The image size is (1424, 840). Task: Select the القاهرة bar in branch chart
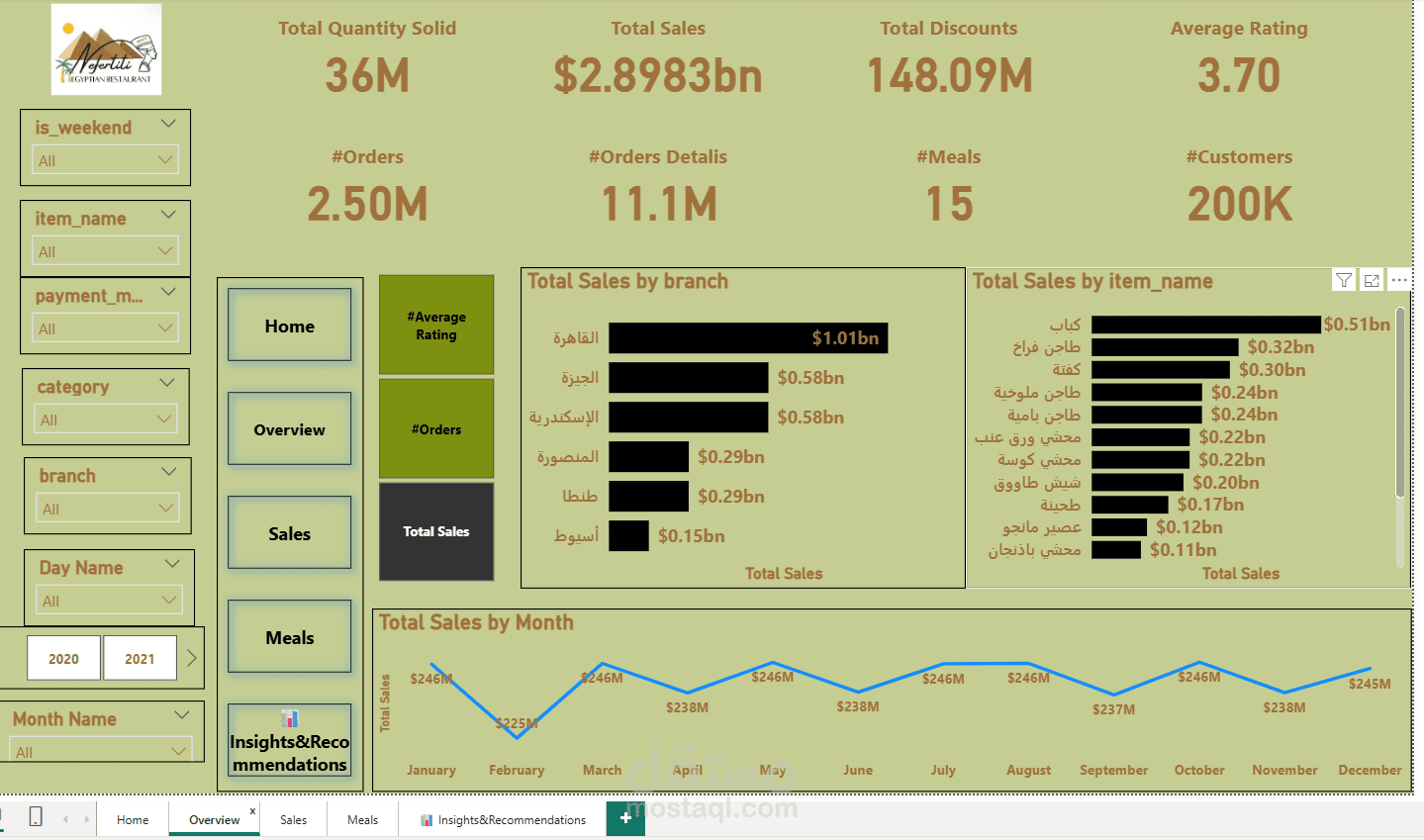pyautogui.click(x=748, y=337)
